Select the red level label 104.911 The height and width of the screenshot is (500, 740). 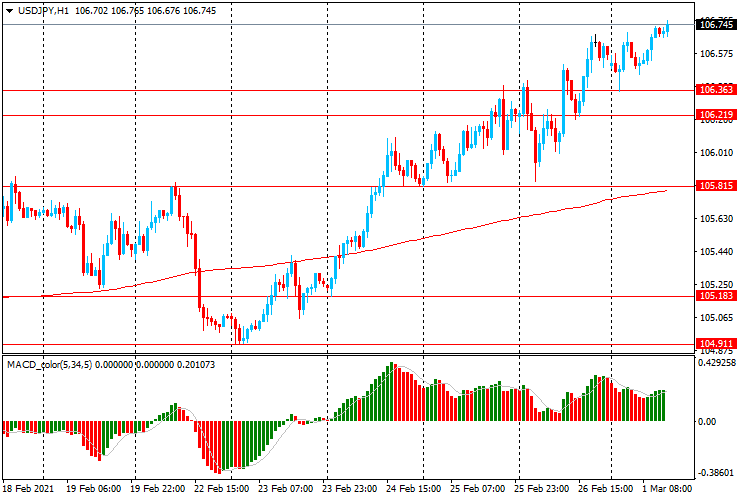point(716,344)
